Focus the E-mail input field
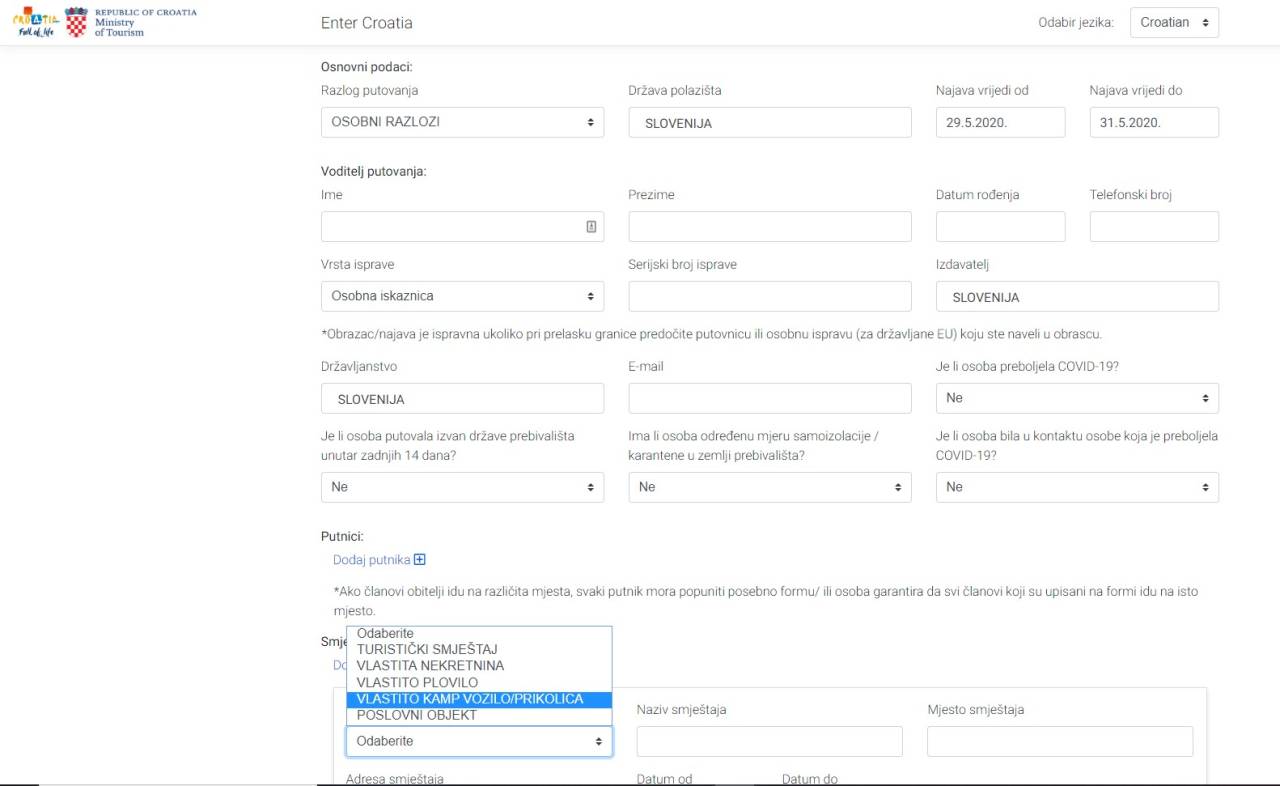The height and width of the screenshot is (786, 1280). [769, 398]
